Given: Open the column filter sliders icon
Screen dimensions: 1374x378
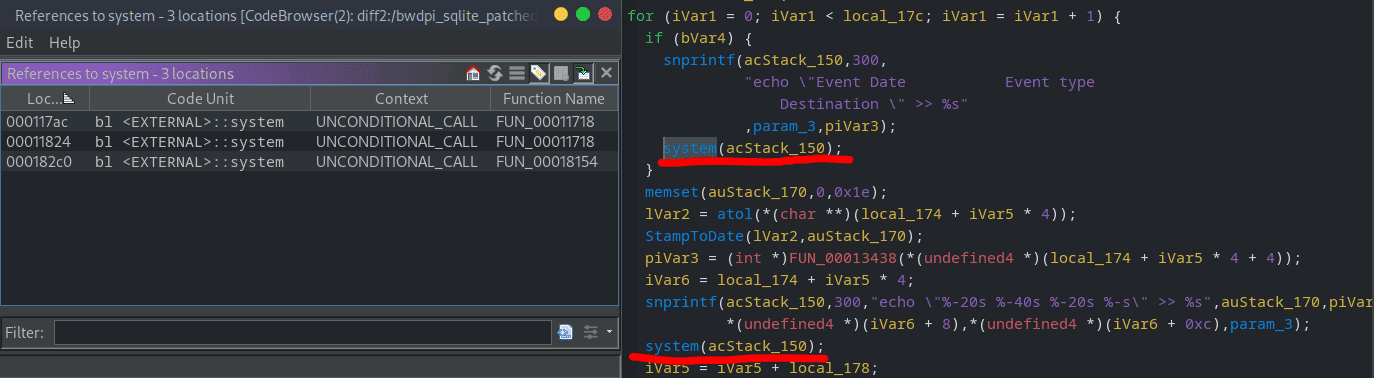Looking at the screenshot, I should pos(590,332).
